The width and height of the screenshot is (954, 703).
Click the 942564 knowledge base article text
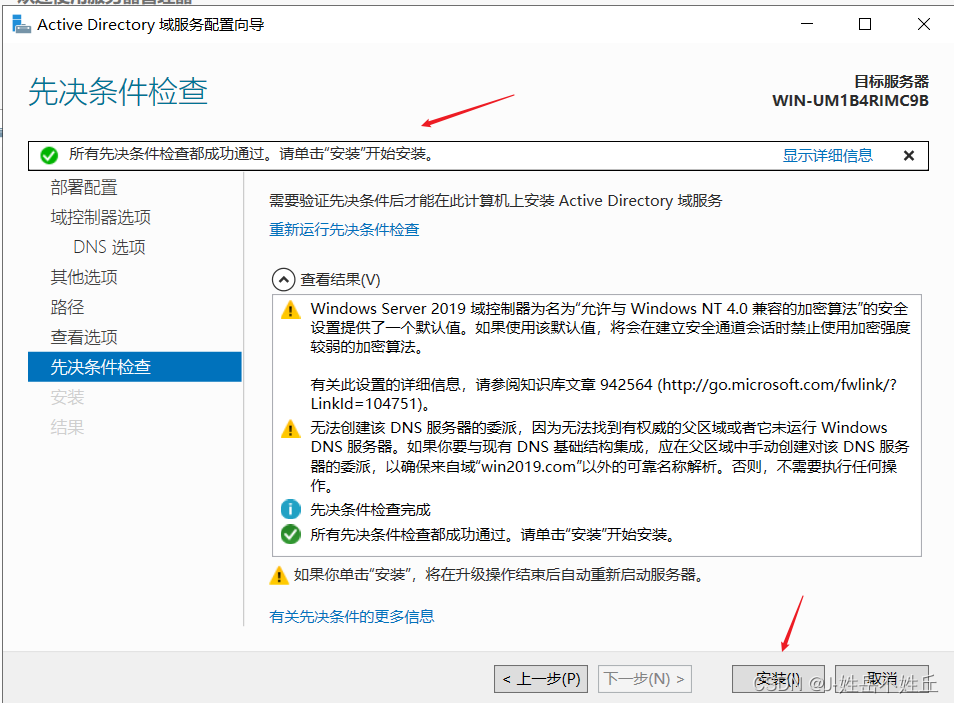point(626,385)
